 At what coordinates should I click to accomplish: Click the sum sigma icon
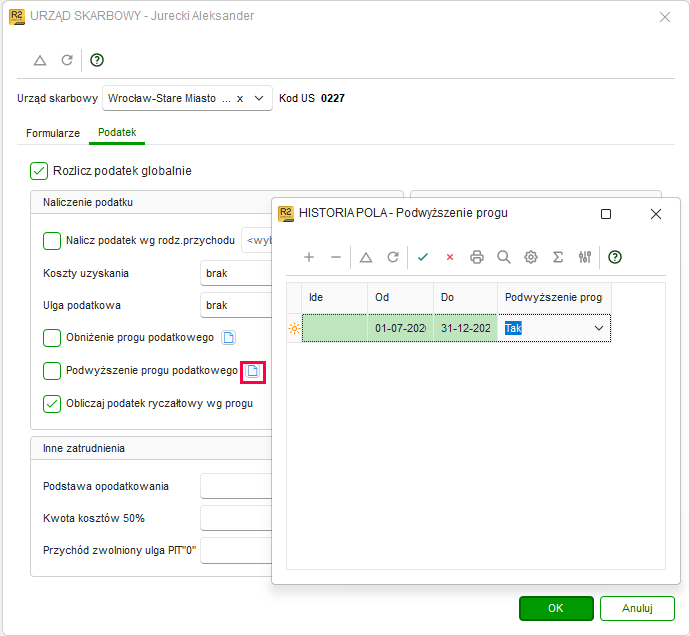[x=558, y=257]
